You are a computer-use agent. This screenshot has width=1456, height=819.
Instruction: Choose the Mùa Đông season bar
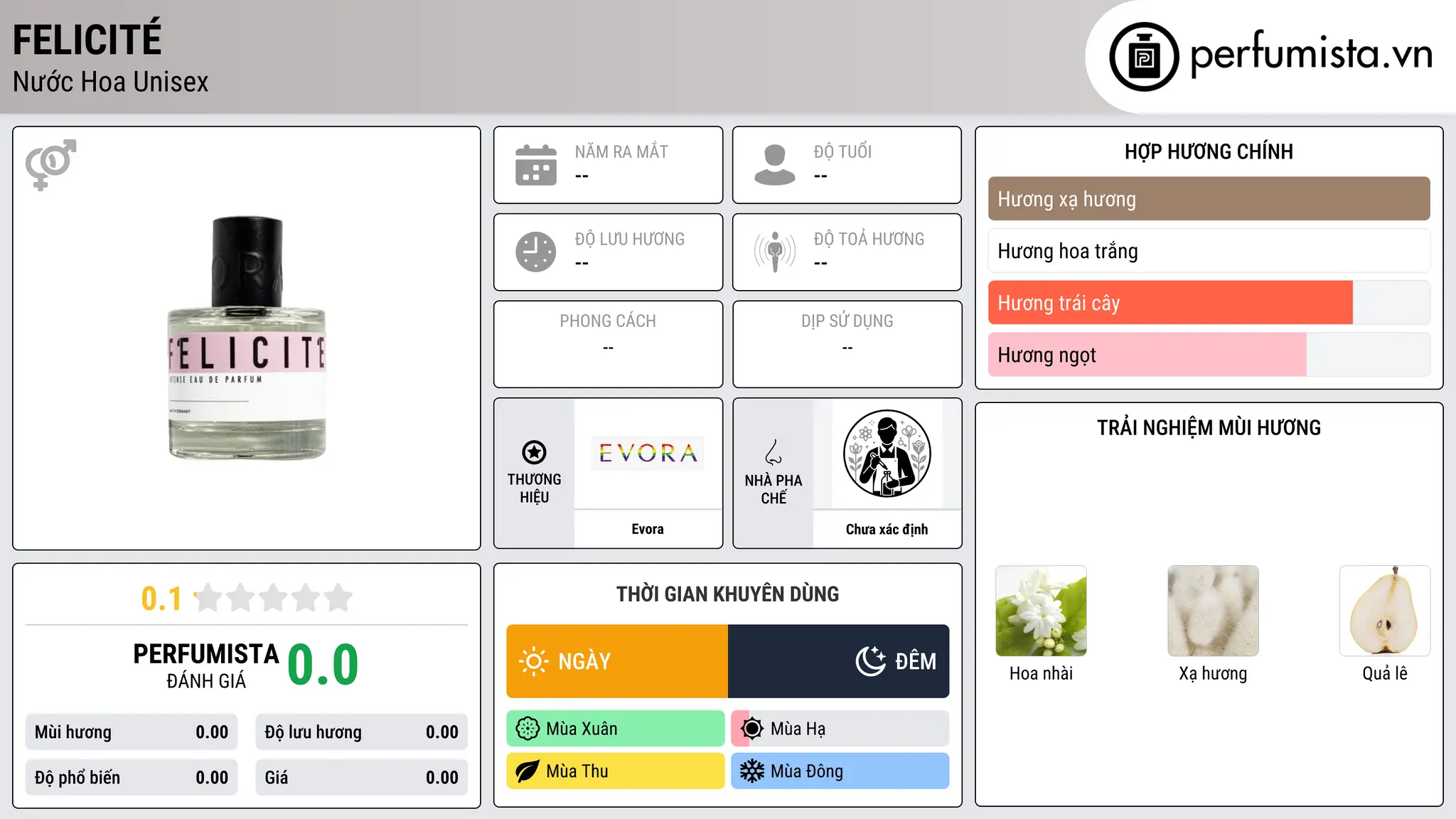[x=840, y=771]
